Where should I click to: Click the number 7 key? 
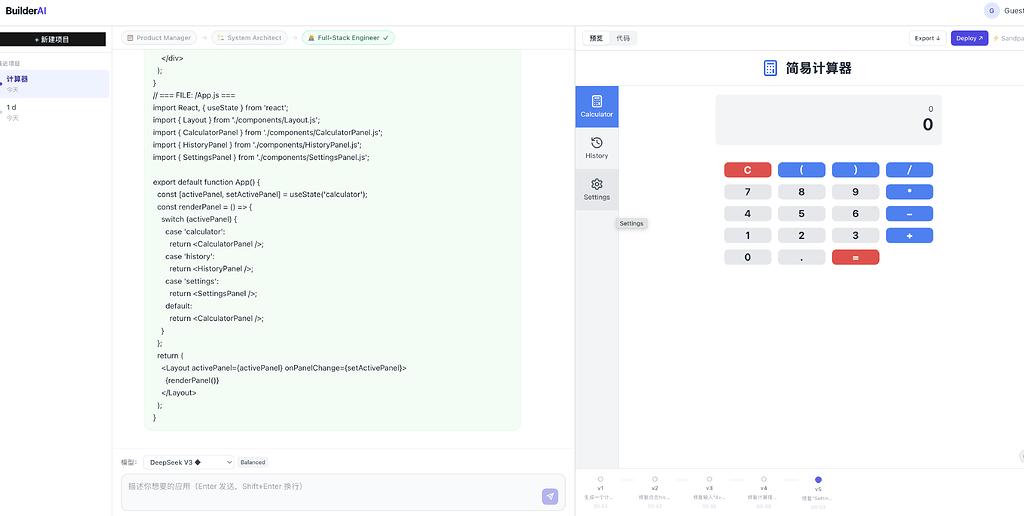click(747, 192)
